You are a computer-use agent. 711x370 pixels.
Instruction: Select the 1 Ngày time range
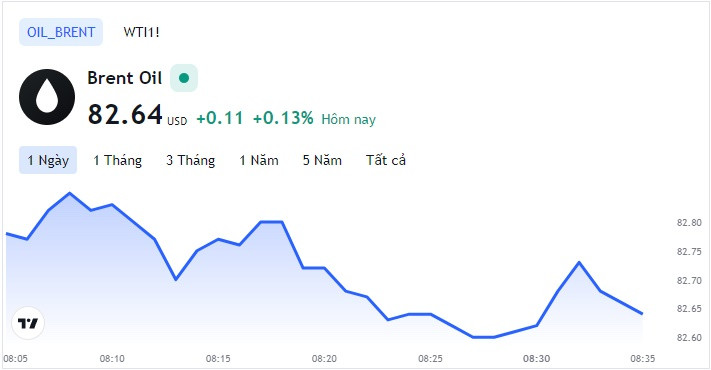(48, 160)
